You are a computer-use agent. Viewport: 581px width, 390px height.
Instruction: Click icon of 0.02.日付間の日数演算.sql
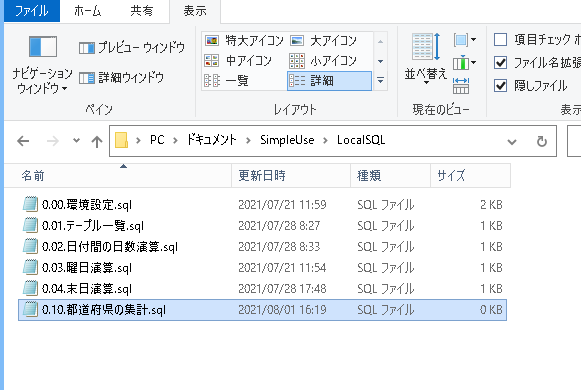coord(30,246)
